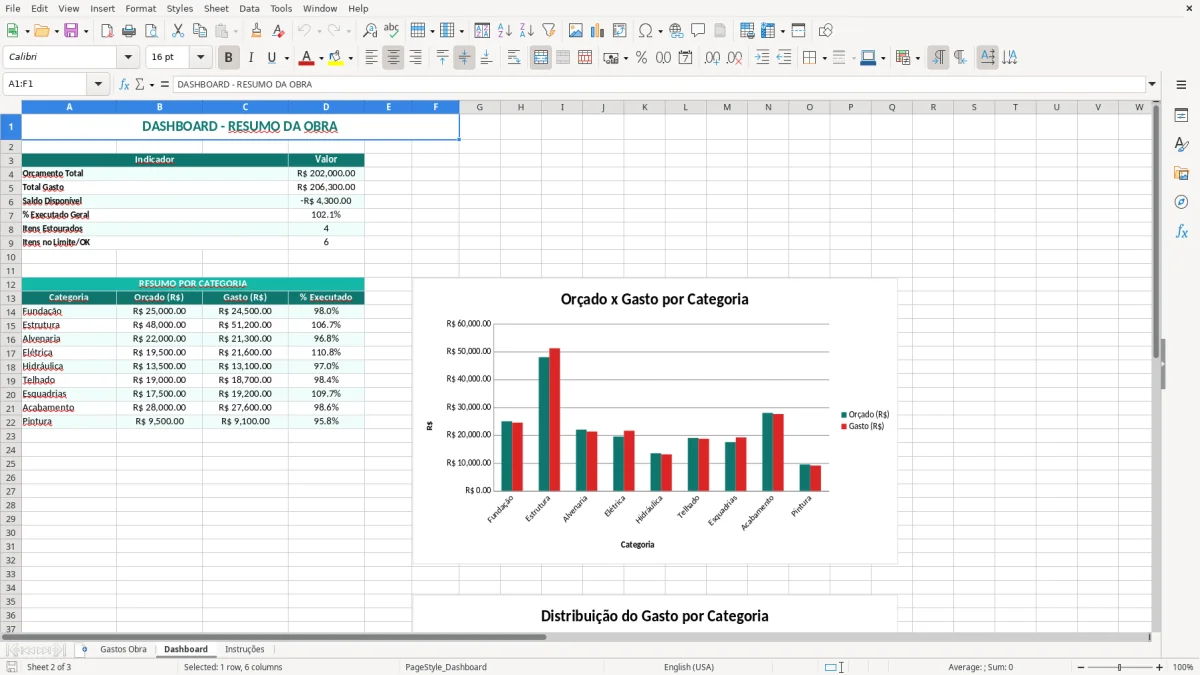The image size is (1200, 675).
Task: Open conditional formatting dropdown arrow
Action: (917, 58)
